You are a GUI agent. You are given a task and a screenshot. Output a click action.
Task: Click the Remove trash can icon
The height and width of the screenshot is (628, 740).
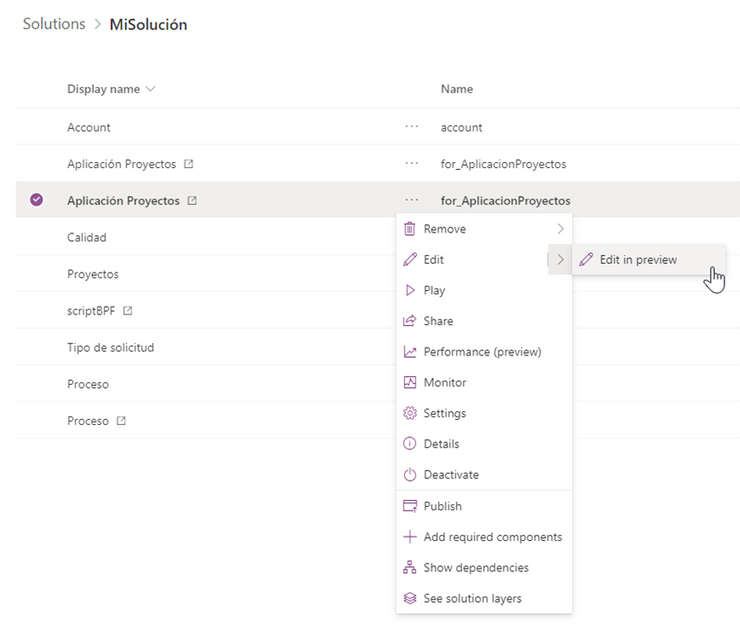pos(410,229)
